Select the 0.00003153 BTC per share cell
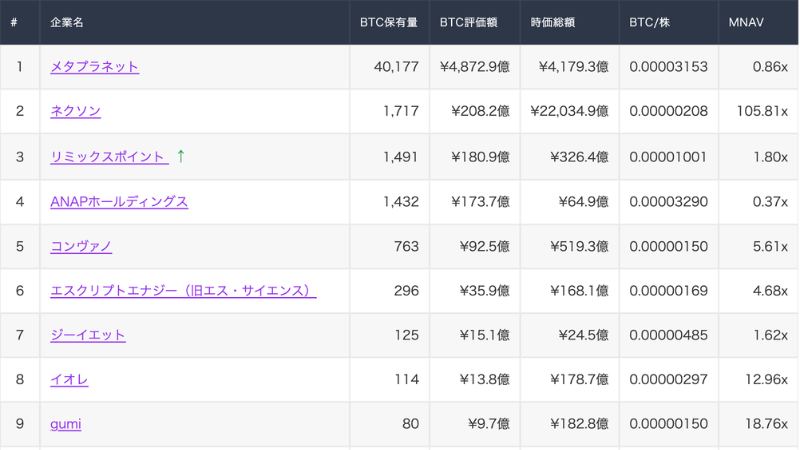 (x=668, y=67)
